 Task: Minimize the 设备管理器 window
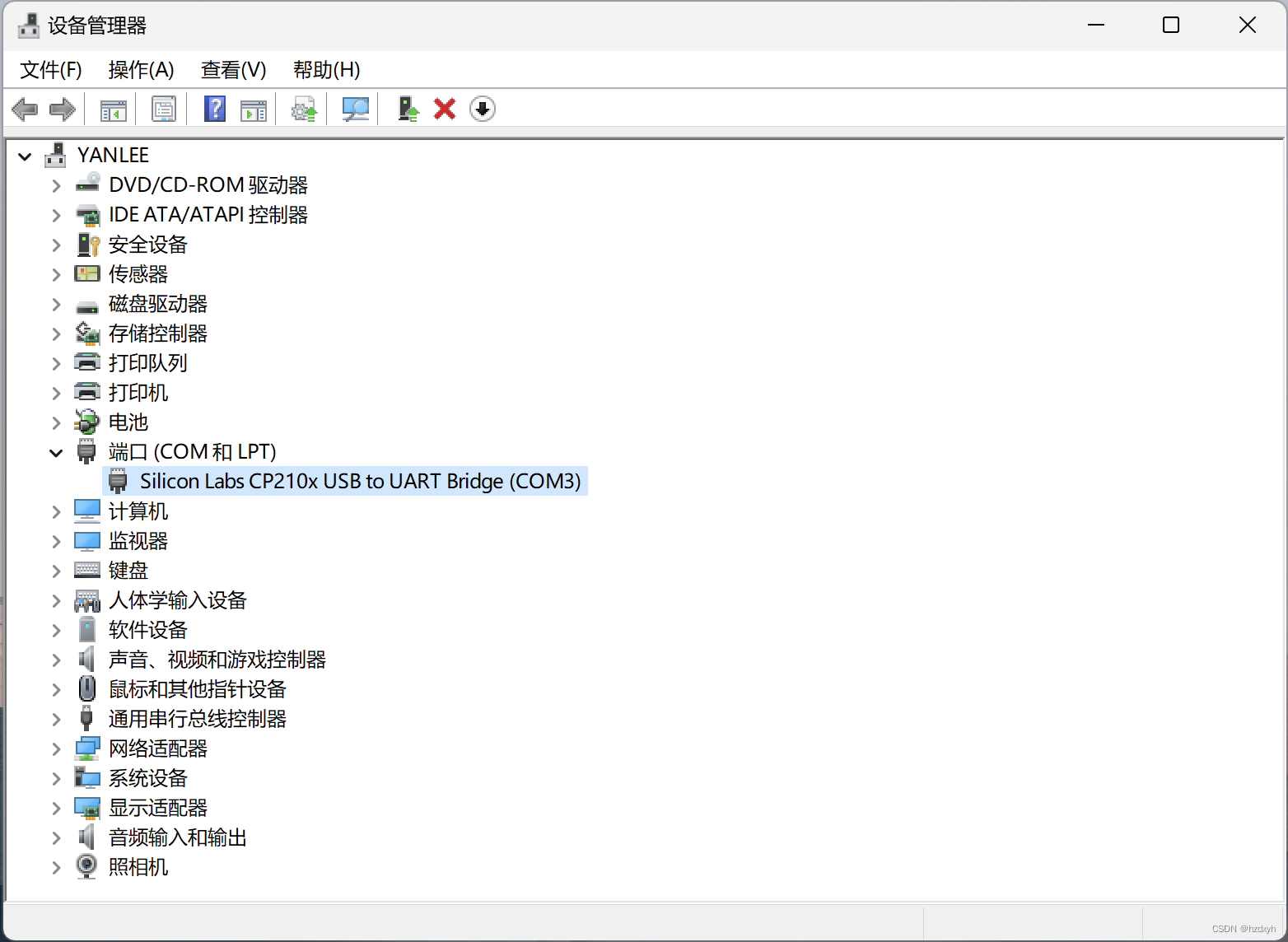pos(1096,26)
